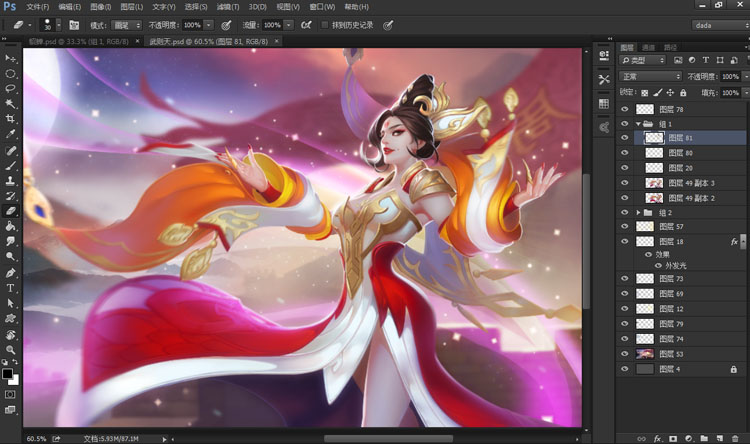Select the Elliptical Marquee tool

coord(10,74)
